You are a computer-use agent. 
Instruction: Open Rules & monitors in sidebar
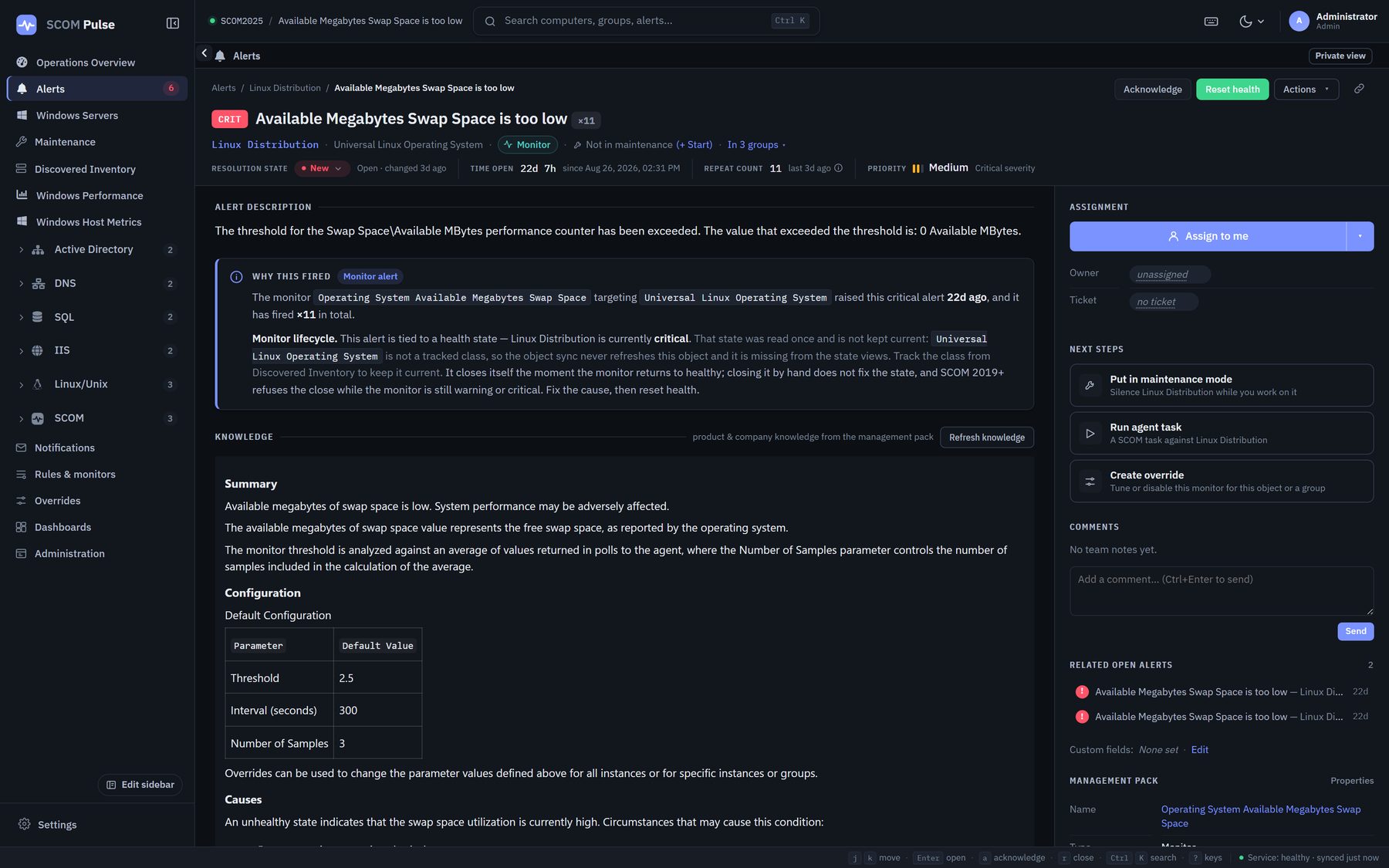97,475
